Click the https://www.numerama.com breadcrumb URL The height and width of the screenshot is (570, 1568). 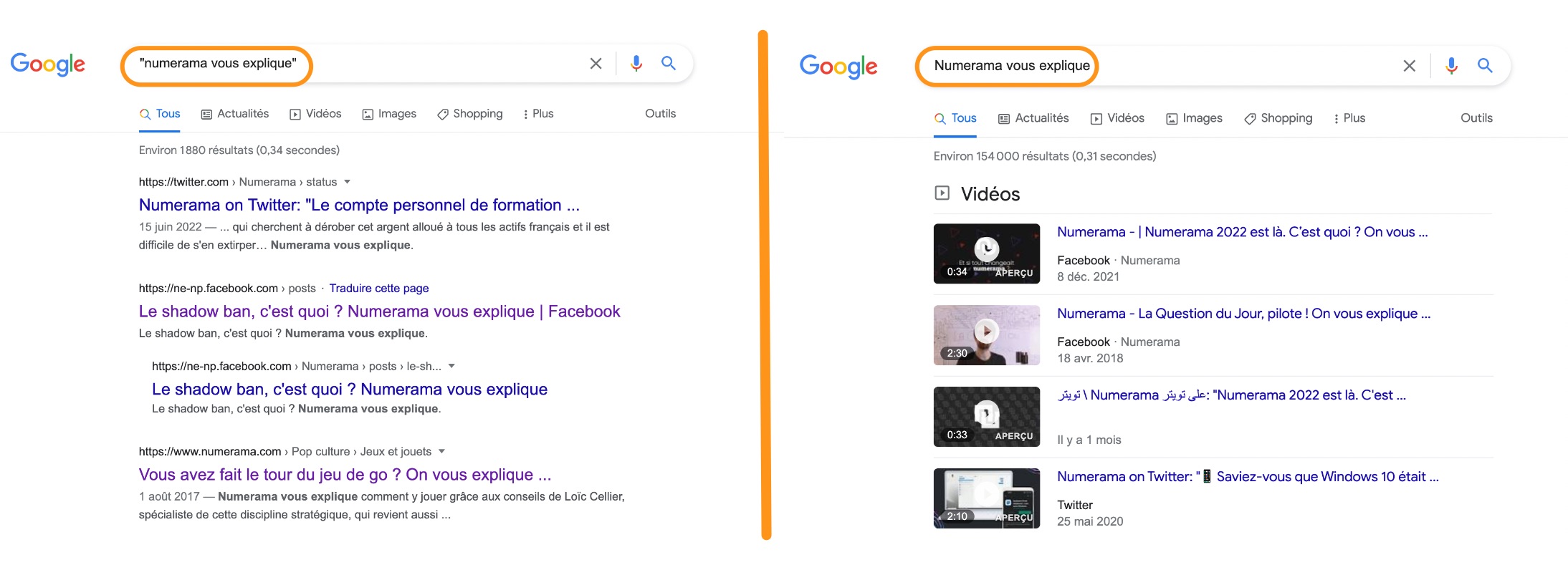click(210, 451)
